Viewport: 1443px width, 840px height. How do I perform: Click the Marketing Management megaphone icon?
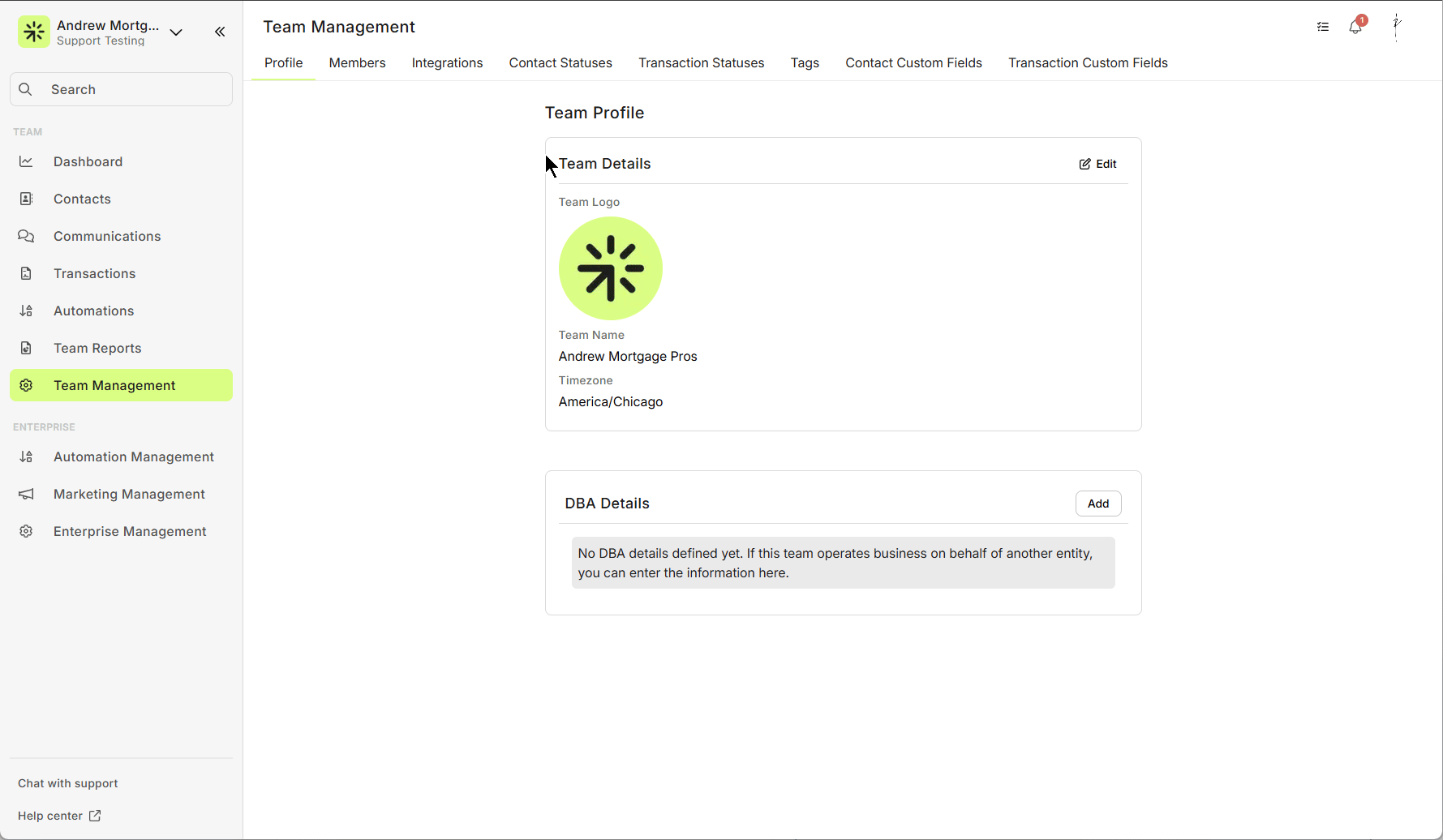click(26, 494)
